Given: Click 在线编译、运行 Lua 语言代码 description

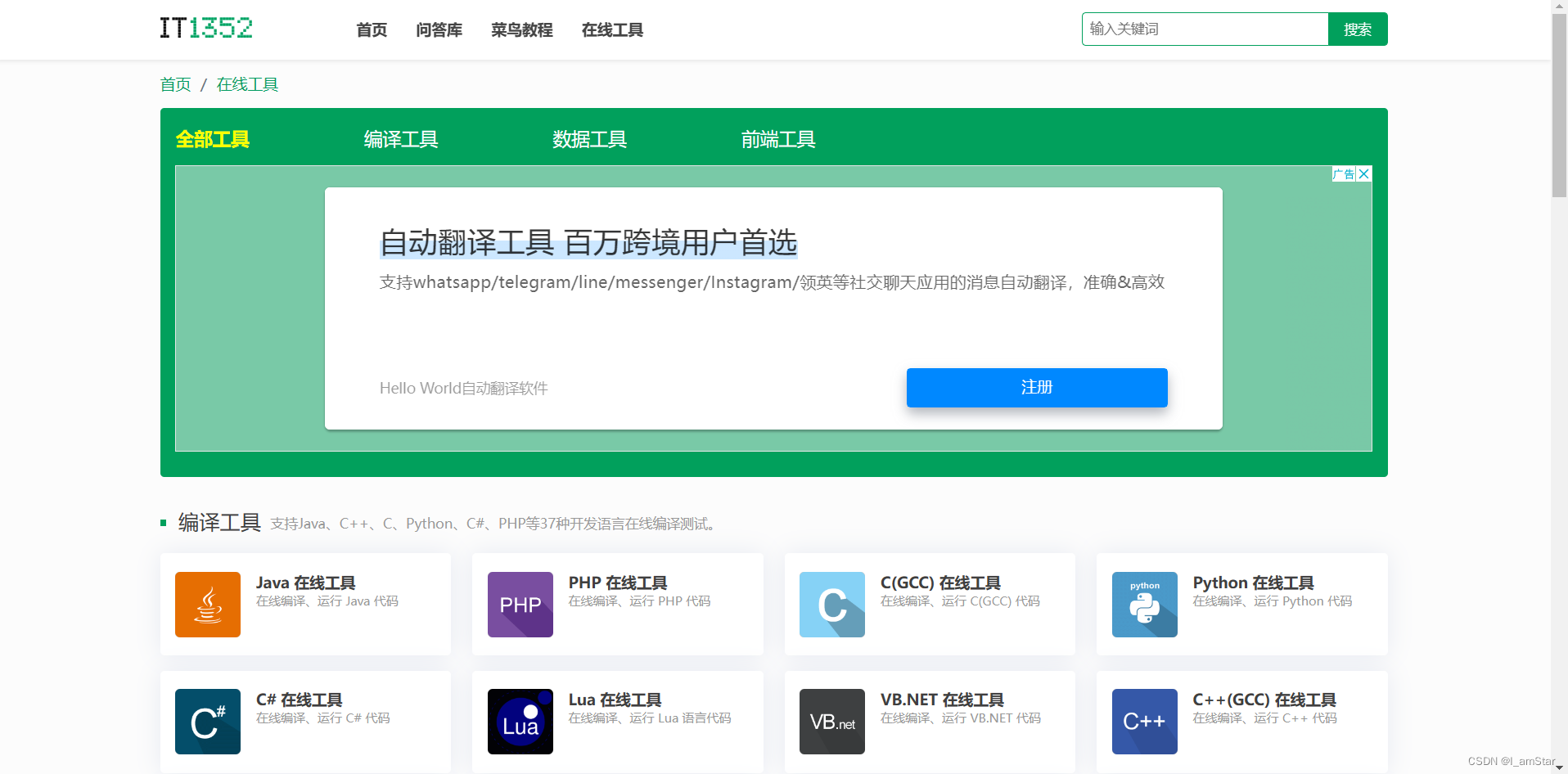Looking at the screenshot, I should click(x=650, y=718).
